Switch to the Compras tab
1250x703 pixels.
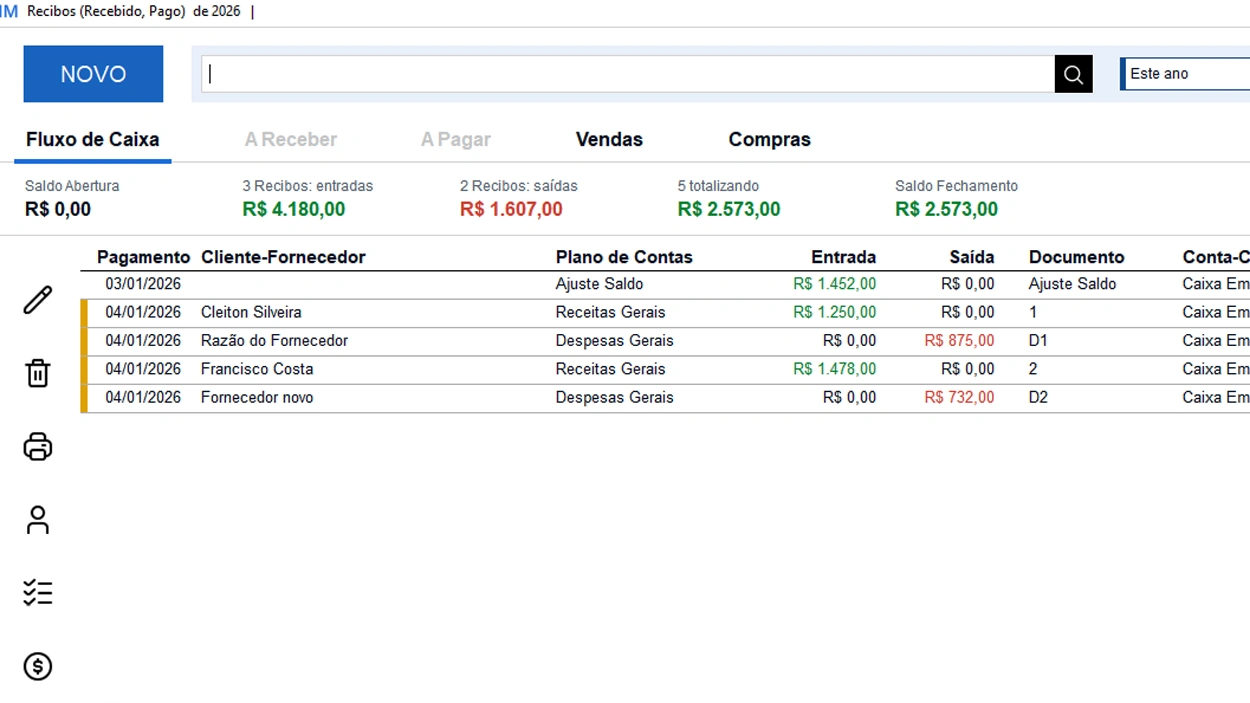click(769, 140)
